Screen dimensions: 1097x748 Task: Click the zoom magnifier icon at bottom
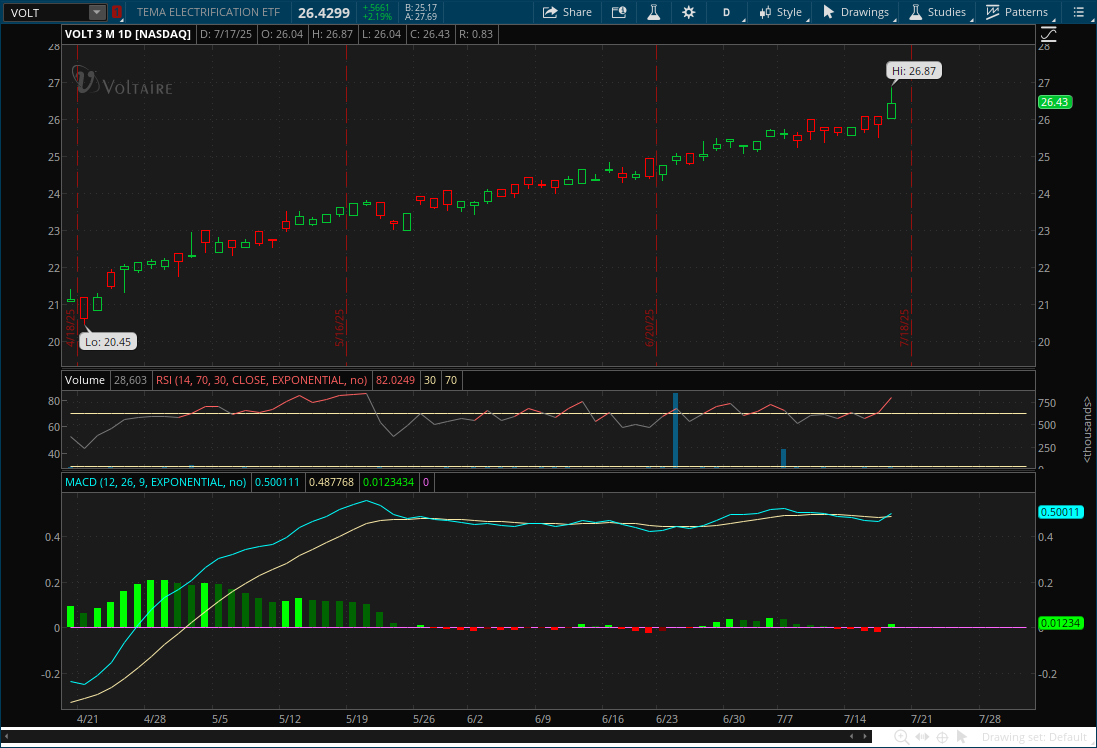click(x=902, y=737)
